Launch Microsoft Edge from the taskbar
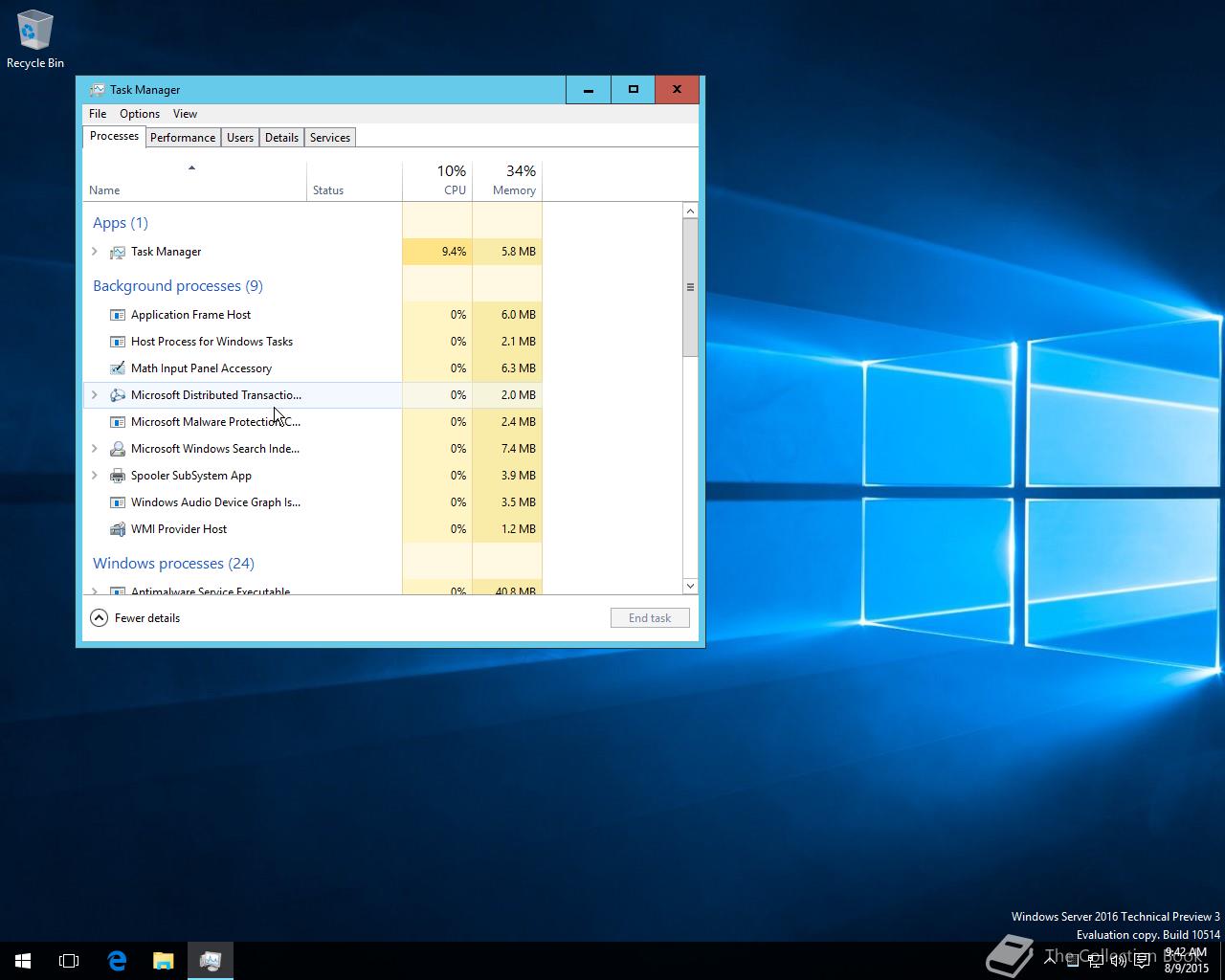This screenshot has width=1225, height=980. (117, 961)
